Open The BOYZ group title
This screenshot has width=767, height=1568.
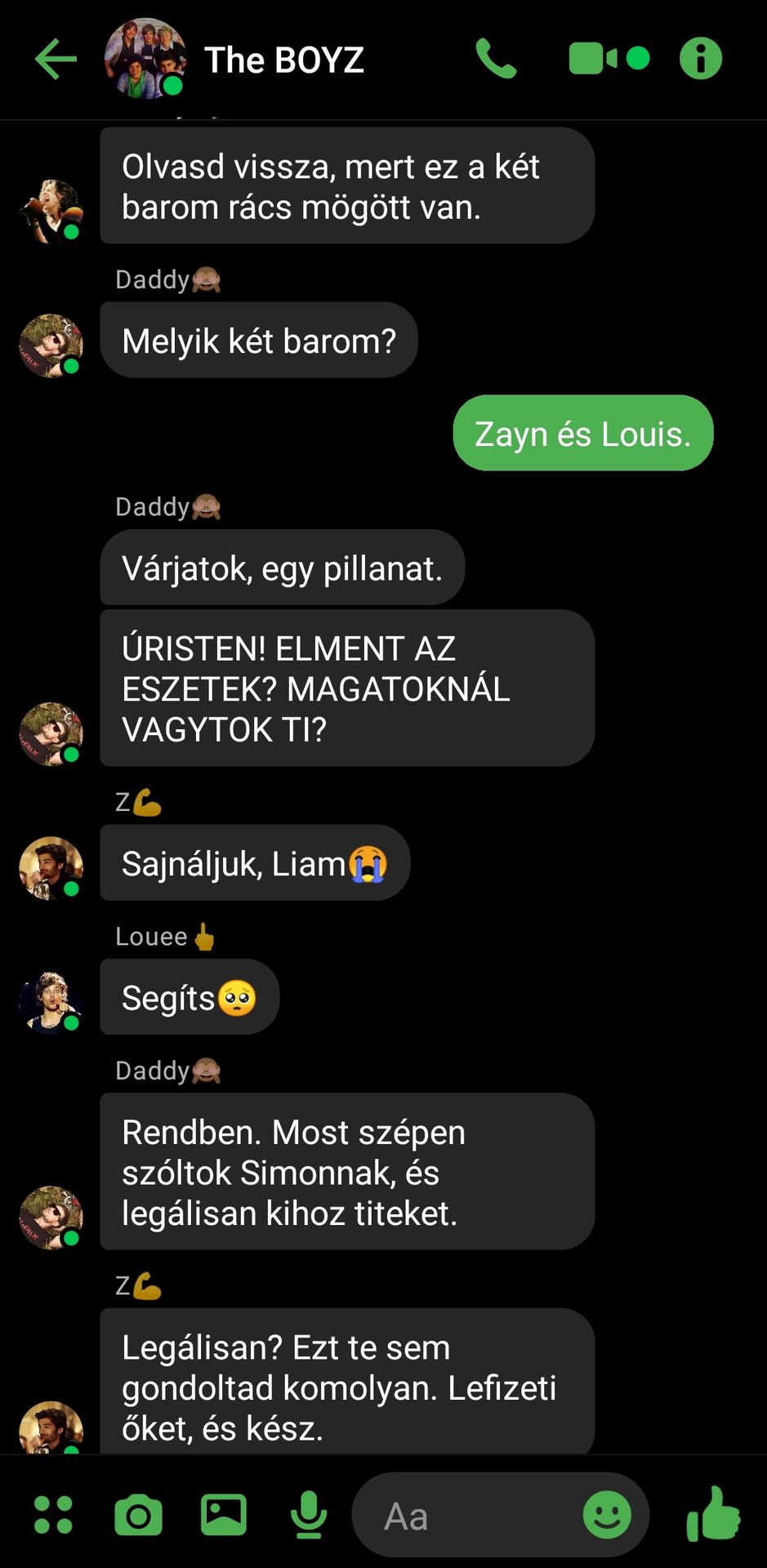pos(283,60)
